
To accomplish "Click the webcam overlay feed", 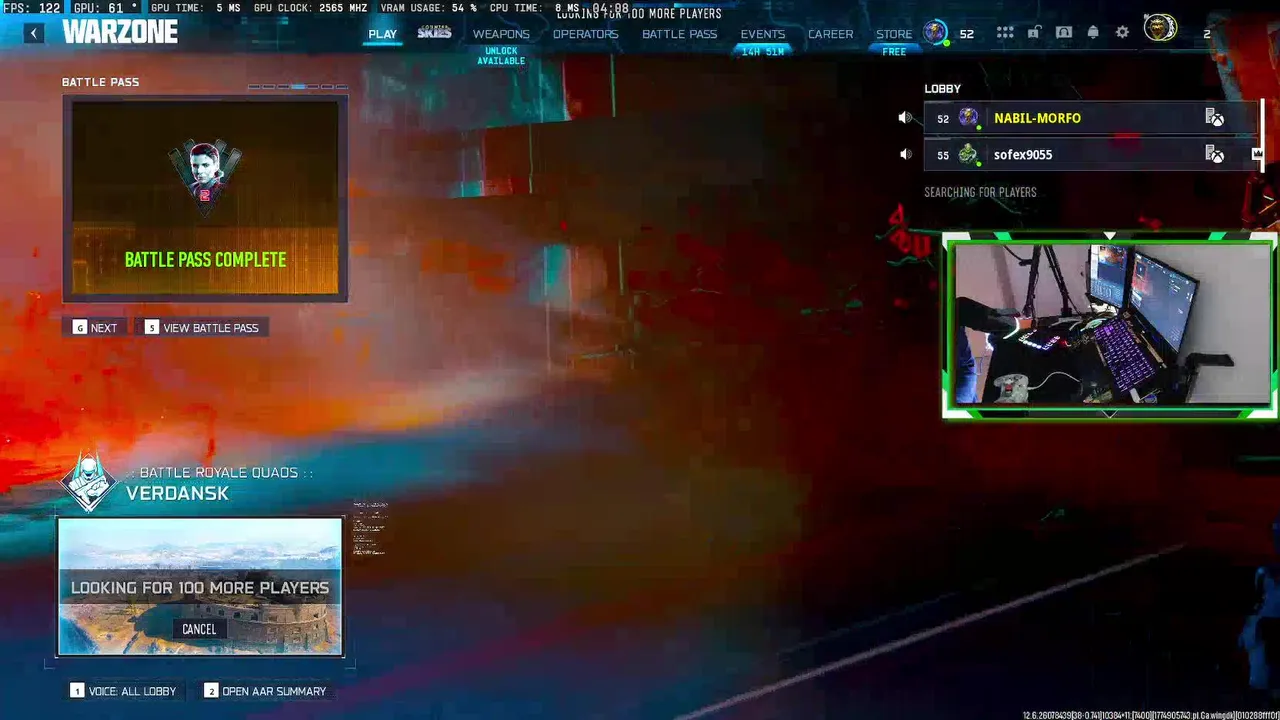I will pyautogui.click(x=1110, y=325).
